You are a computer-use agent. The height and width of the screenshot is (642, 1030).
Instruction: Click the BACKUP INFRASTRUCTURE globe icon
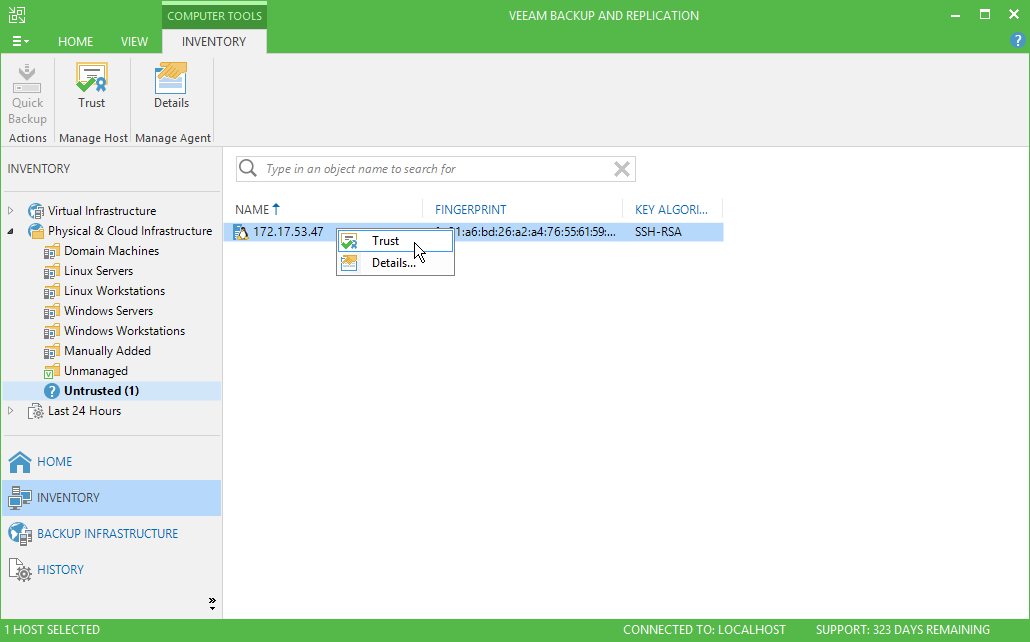(20, 534)
